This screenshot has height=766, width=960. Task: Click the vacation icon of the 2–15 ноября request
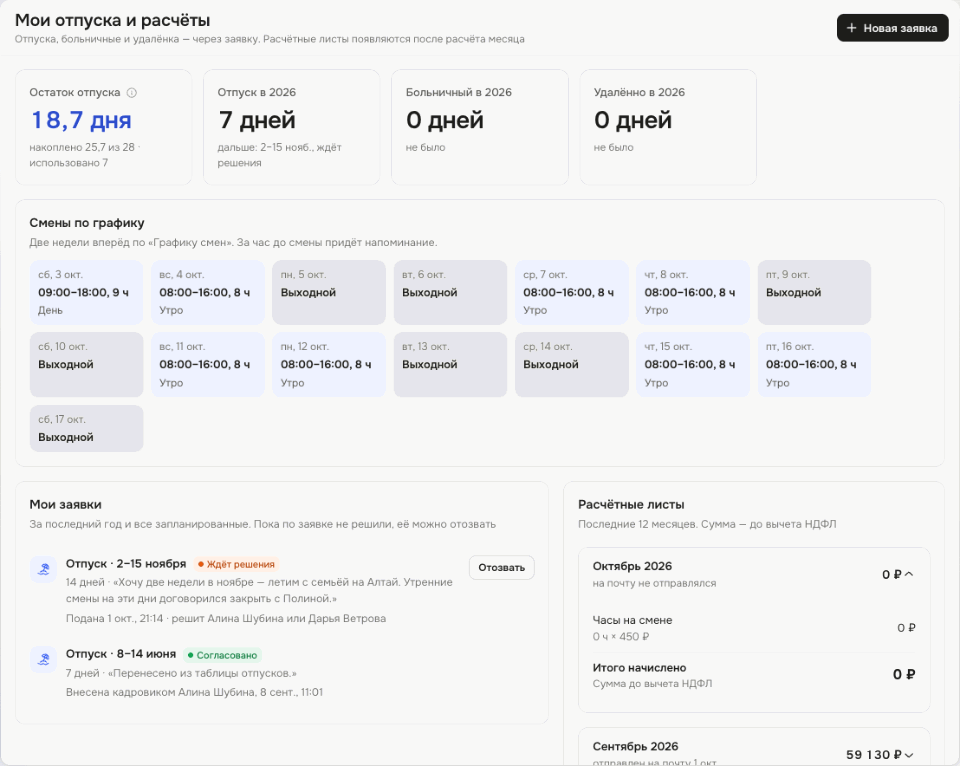coord(43,569)
